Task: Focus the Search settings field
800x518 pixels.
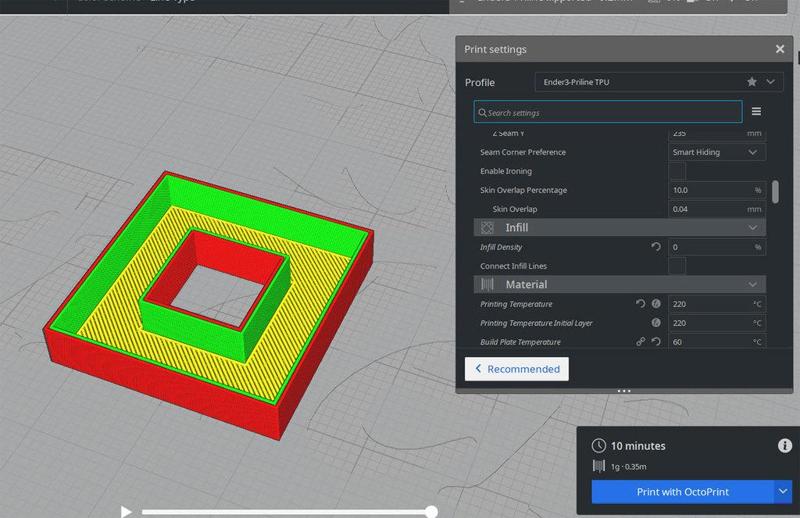Action: [608, 112]
